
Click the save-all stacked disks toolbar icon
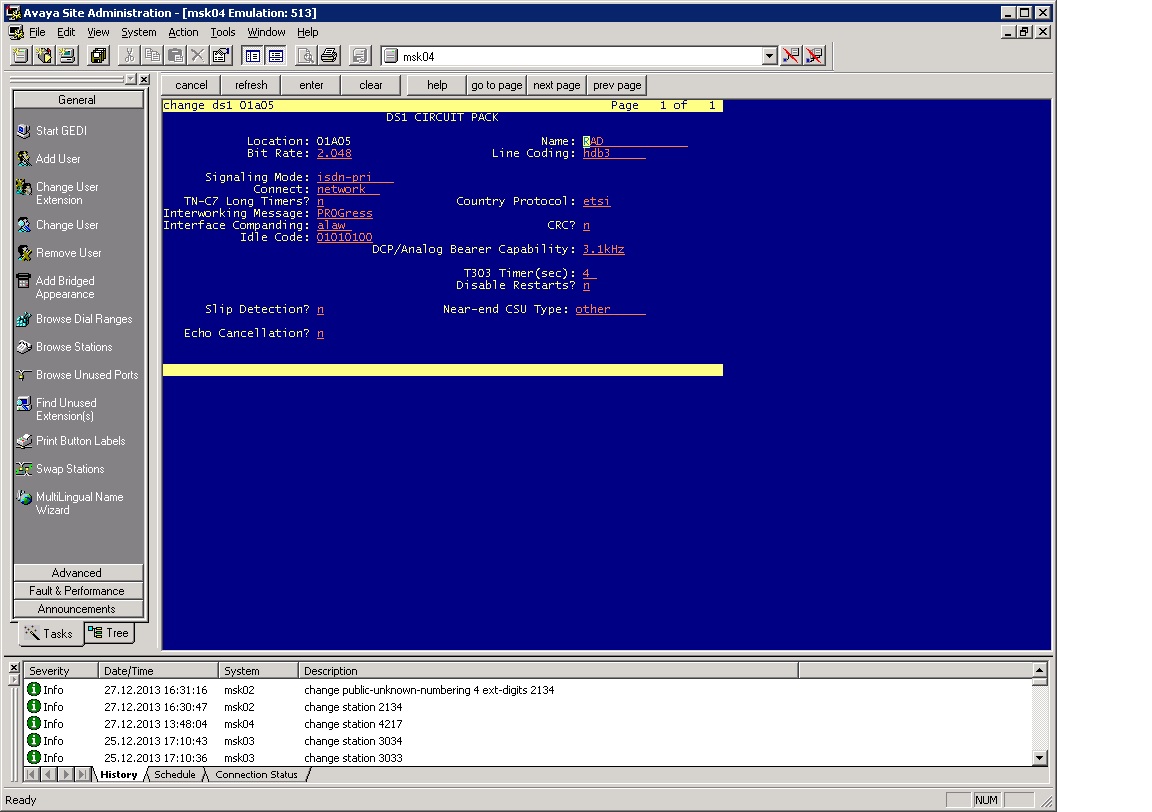tap(98, 56)
